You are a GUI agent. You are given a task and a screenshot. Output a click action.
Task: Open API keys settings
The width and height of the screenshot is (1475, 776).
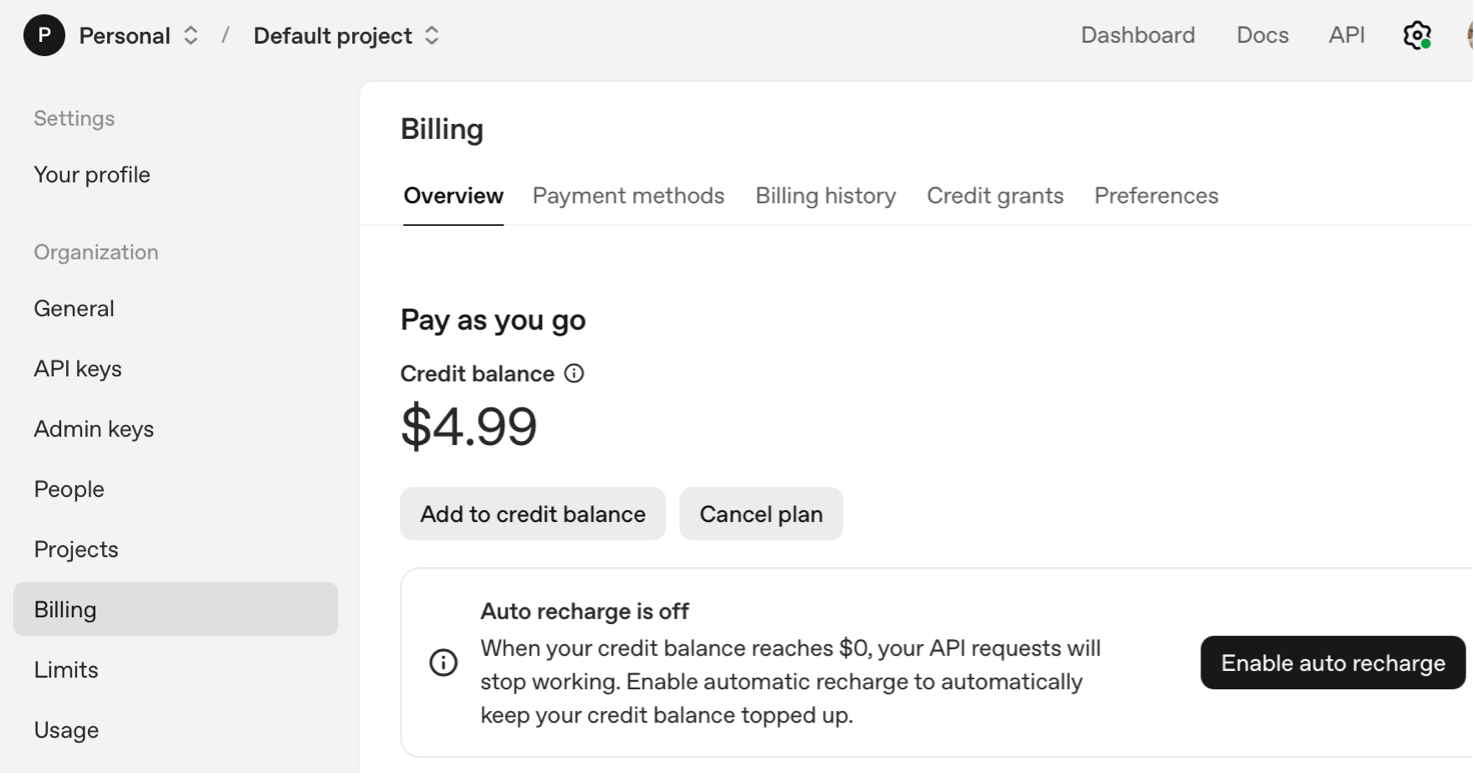pos(78,369)
